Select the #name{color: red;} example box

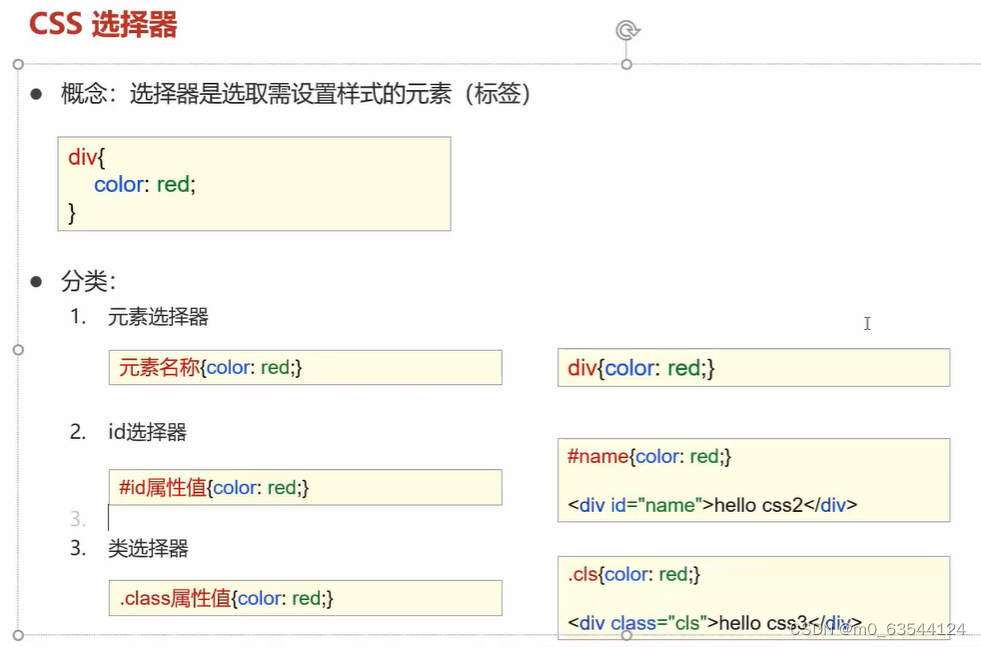pyautogui.click(x=752, y=480)
